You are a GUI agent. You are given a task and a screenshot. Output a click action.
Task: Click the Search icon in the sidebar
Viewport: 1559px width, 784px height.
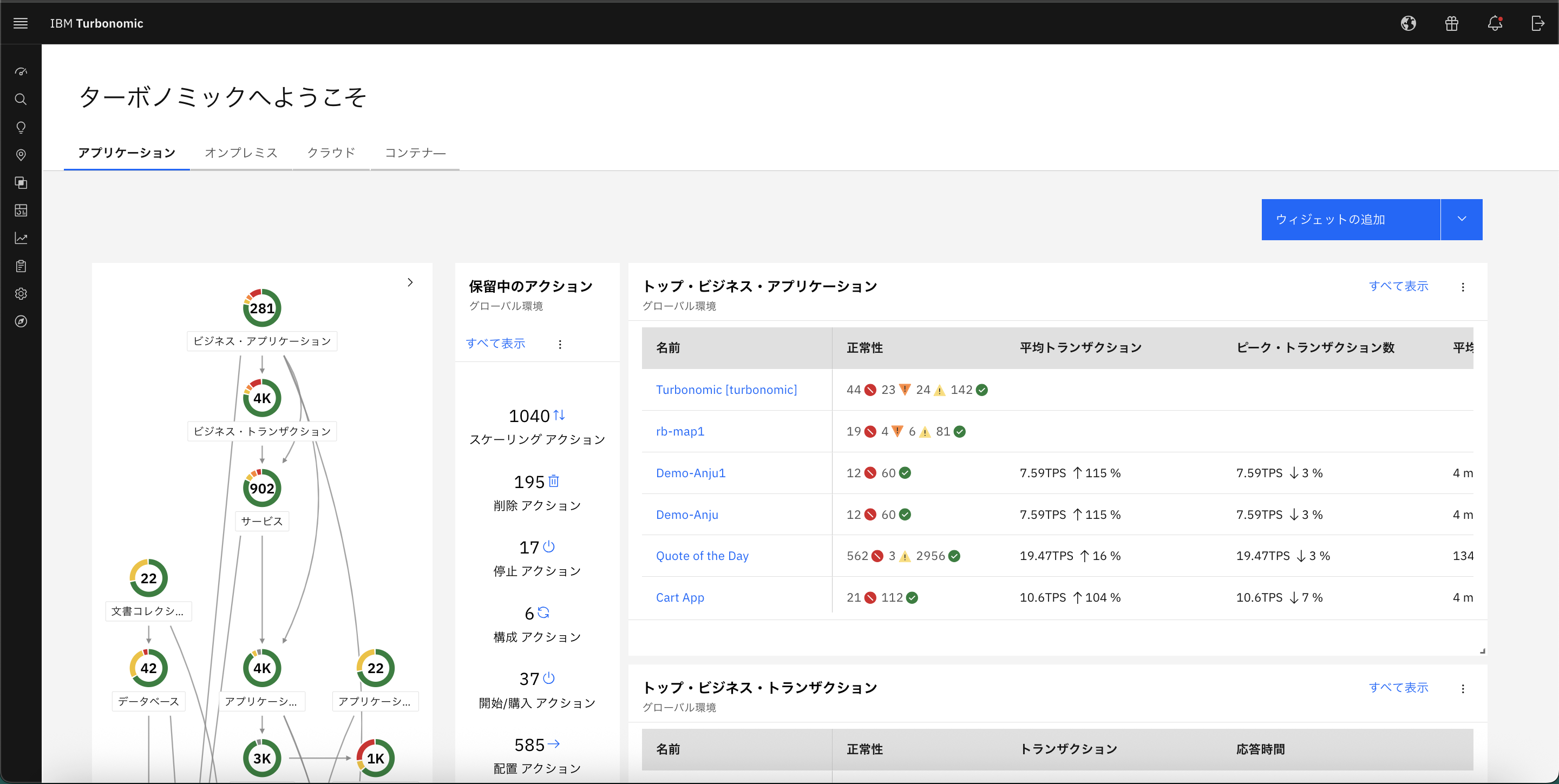[x=21, y=99]
